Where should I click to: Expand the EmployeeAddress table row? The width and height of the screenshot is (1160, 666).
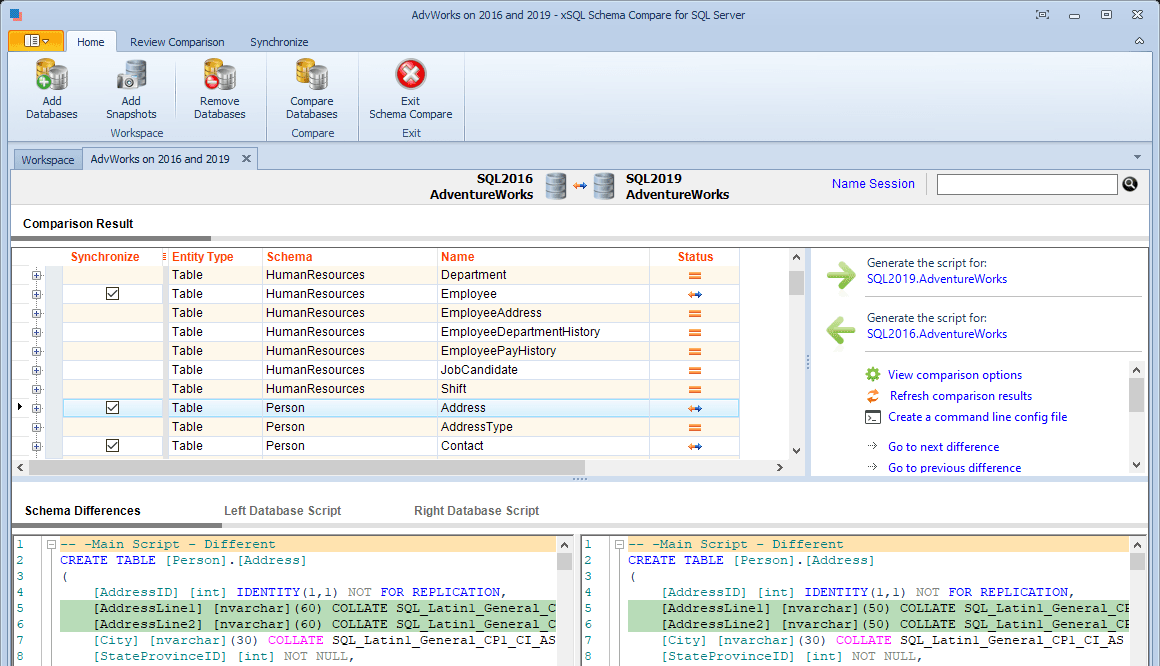[36, 313]
